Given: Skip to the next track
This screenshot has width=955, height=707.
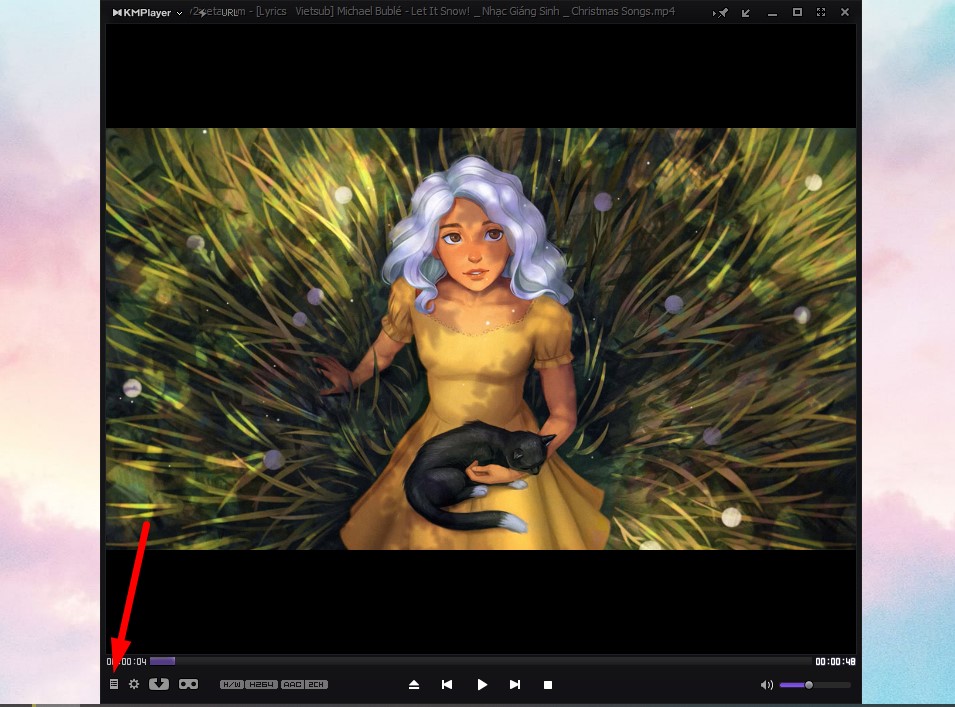Looking at the screenshot, I should pyautogui.click(x=515, y=685).
